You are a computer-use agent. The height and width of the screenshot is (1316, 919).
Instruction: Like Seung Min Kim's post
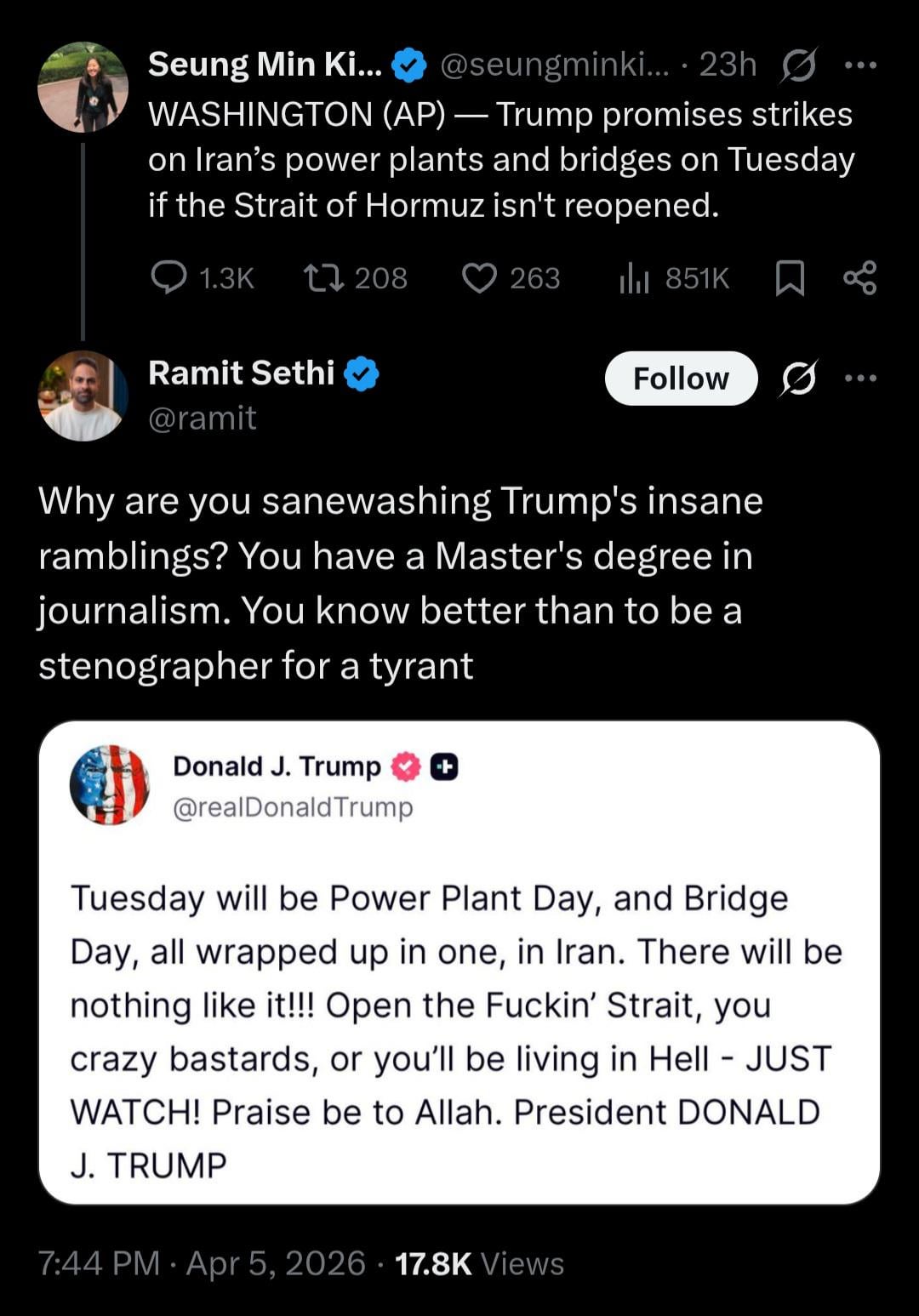[x=479, y=277]
